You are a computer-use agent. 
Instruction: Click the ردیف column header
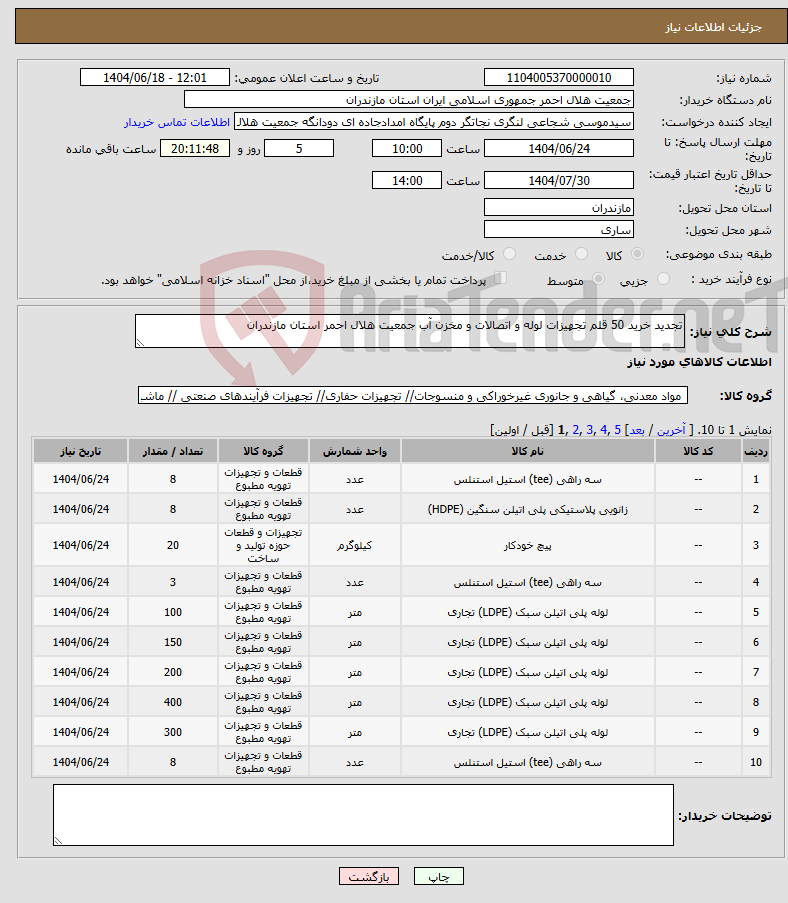click(x=756, y=451)
